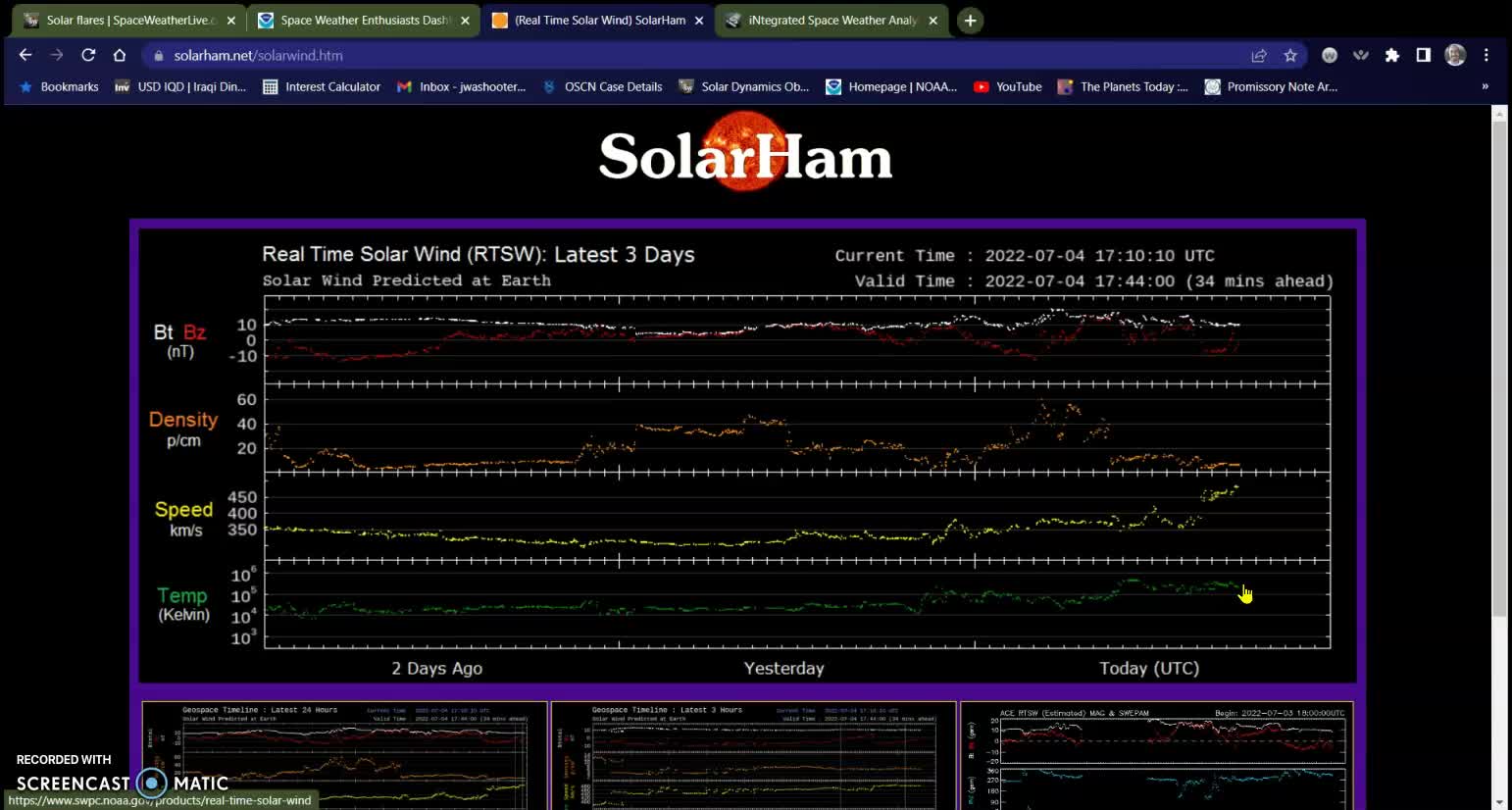The image size is (1512, 810).
Task: Close the Real Time Solar Wind SolarHam tab
Action: point(699,20)
